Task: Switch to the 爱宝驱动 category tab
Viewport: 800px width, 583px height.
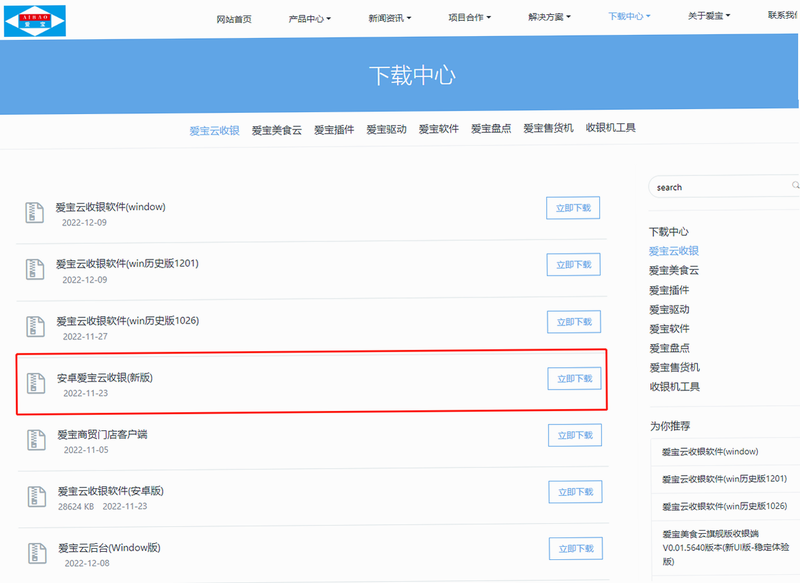Action: click(386, 130)
